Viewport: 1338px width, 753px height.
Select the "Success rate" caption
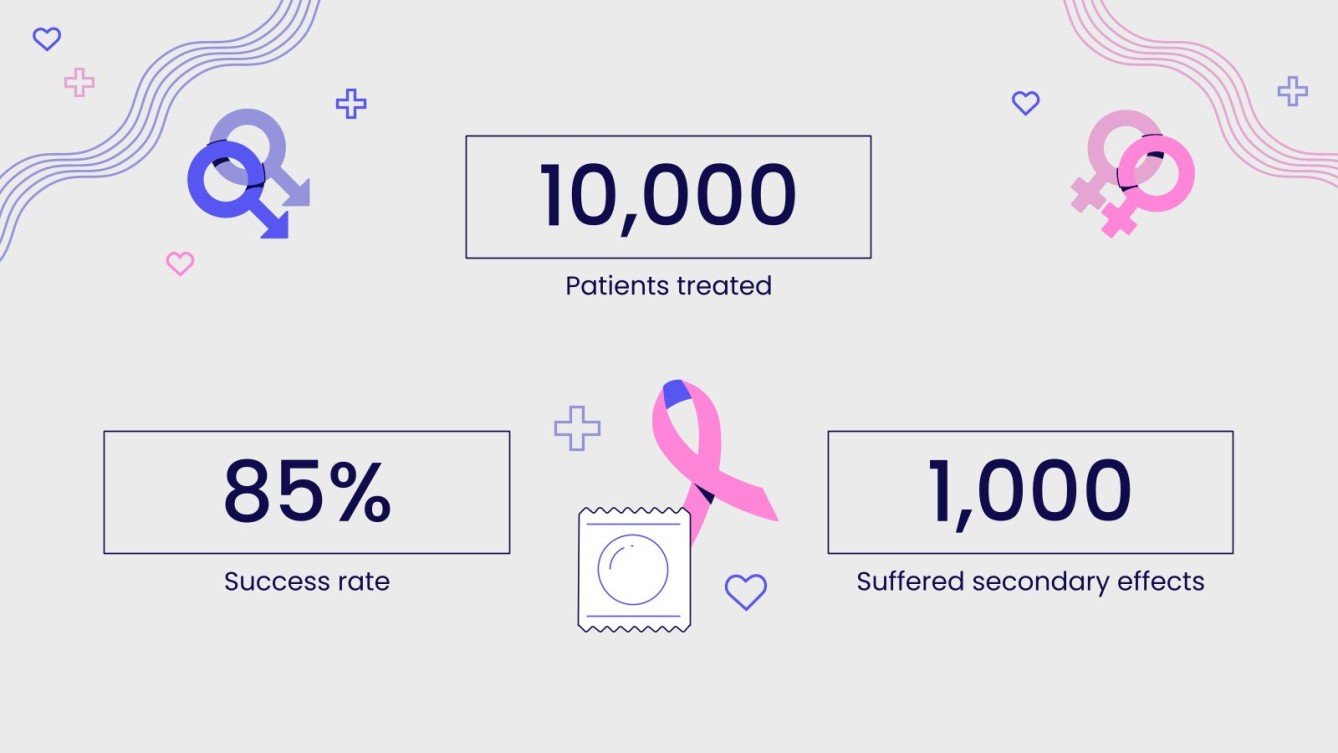(306, 581)
